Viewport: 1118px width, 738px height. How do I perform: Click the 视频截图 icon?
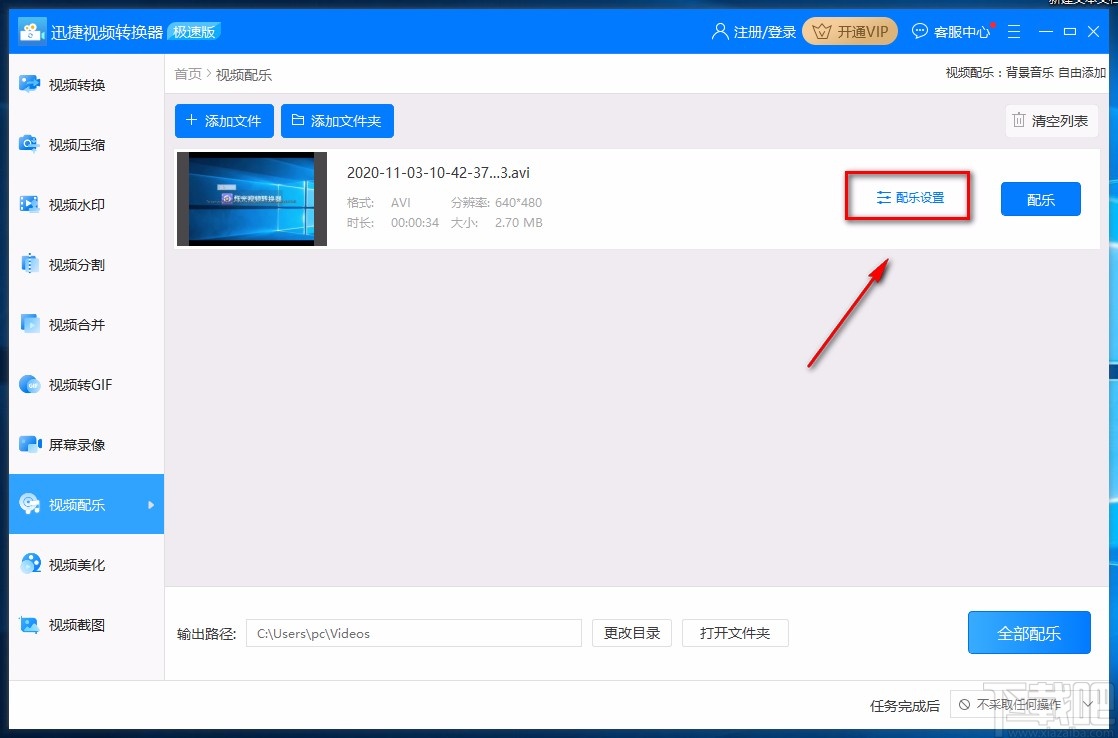pyautogui.click(x=30, y=624)
